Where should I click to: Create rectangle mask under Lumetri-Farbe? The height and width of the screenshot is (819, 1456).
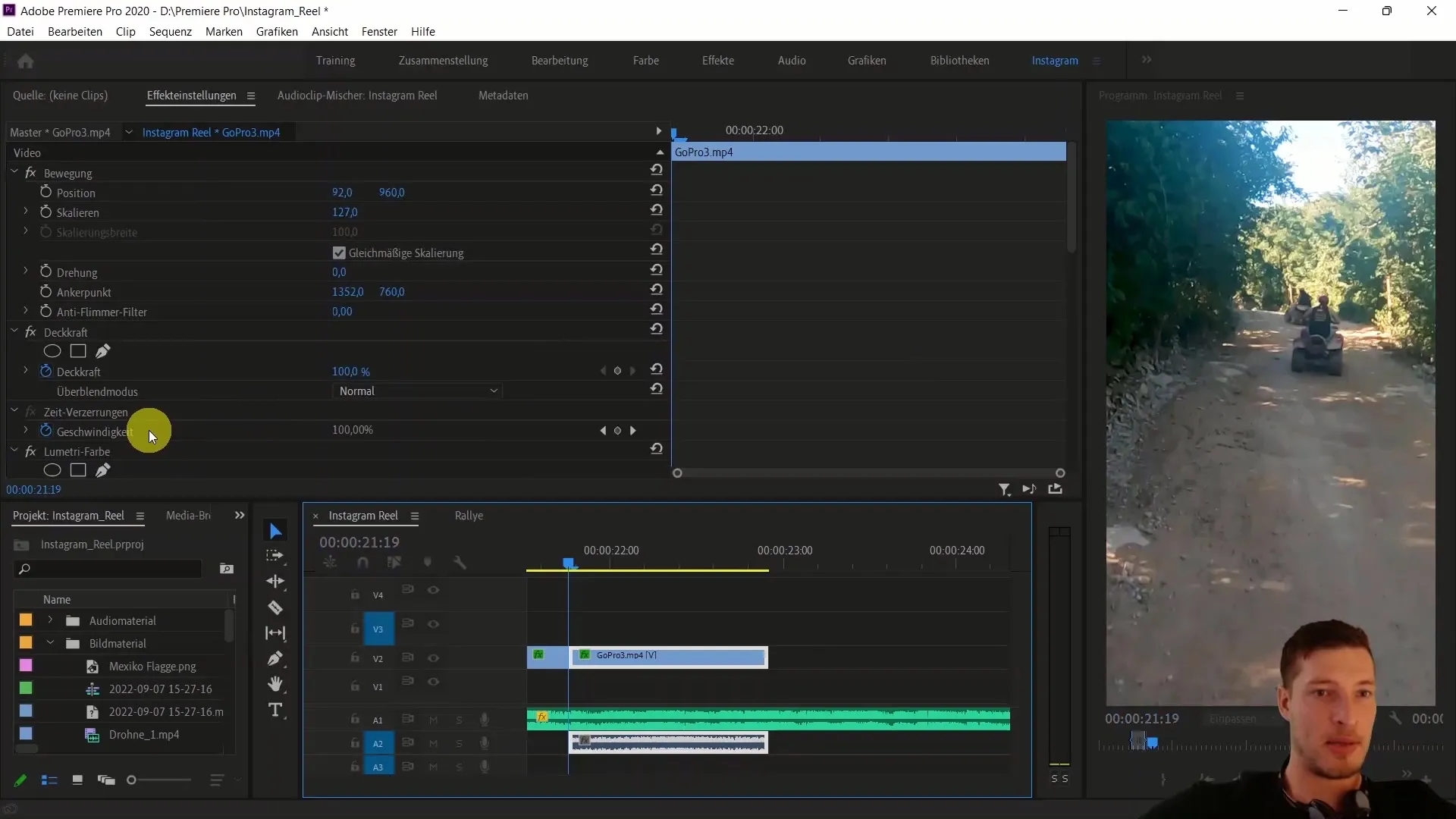(78, 470)
